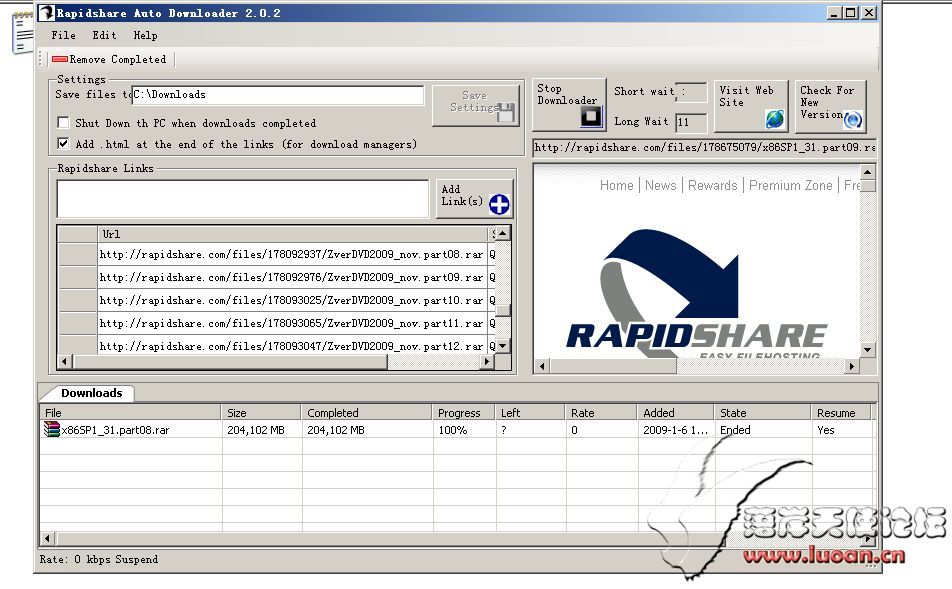Click the Rate: 0 kbps status text

(98, 559)
